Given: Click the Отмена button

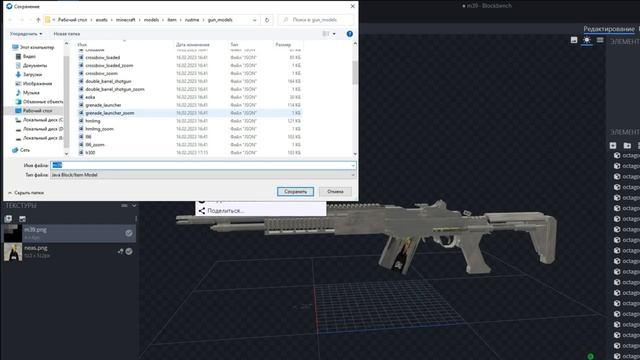Looking at the screenshot, I should pos(335,191).
